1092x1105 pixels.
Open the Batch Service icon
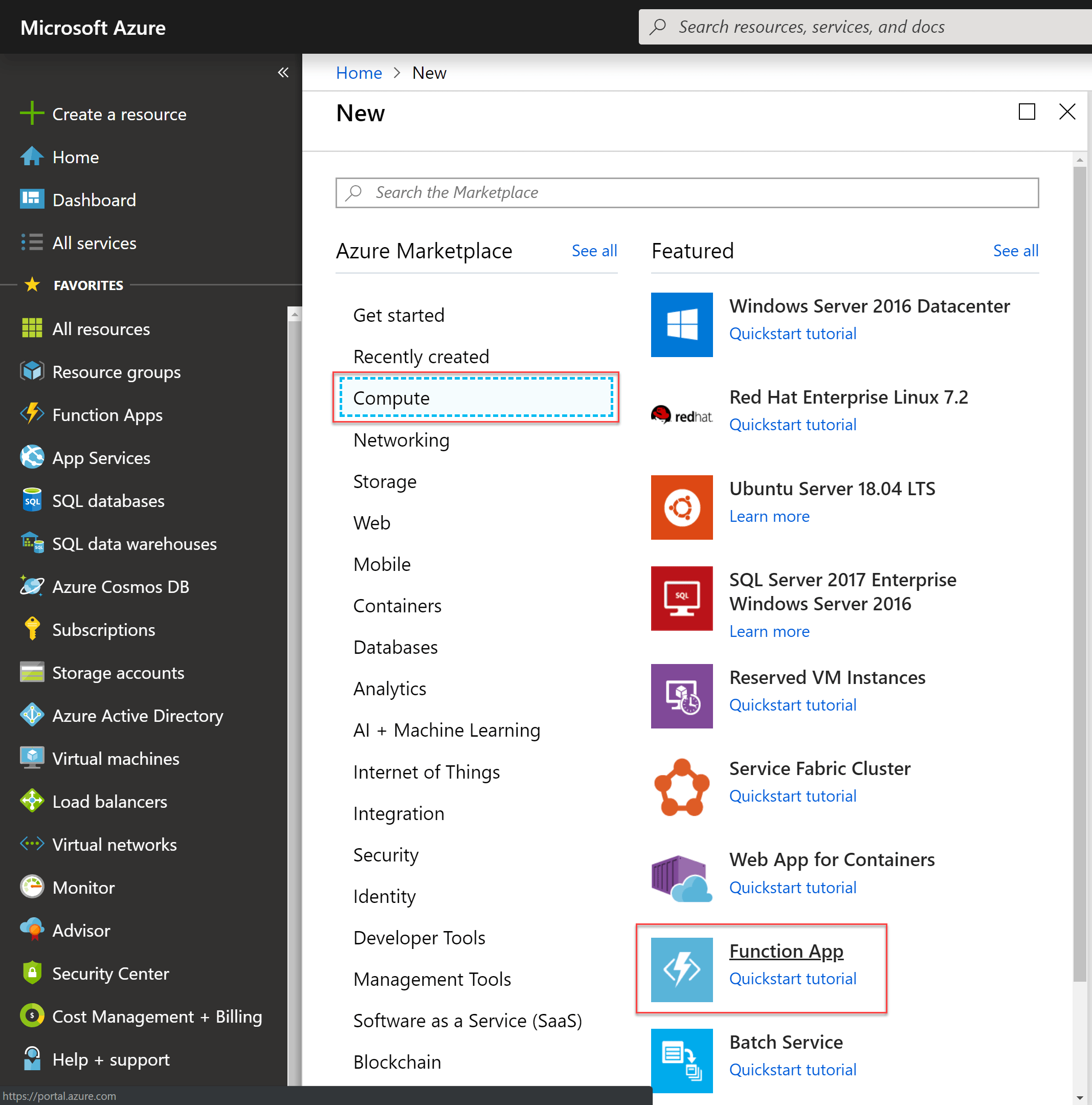click(681, 1060)
